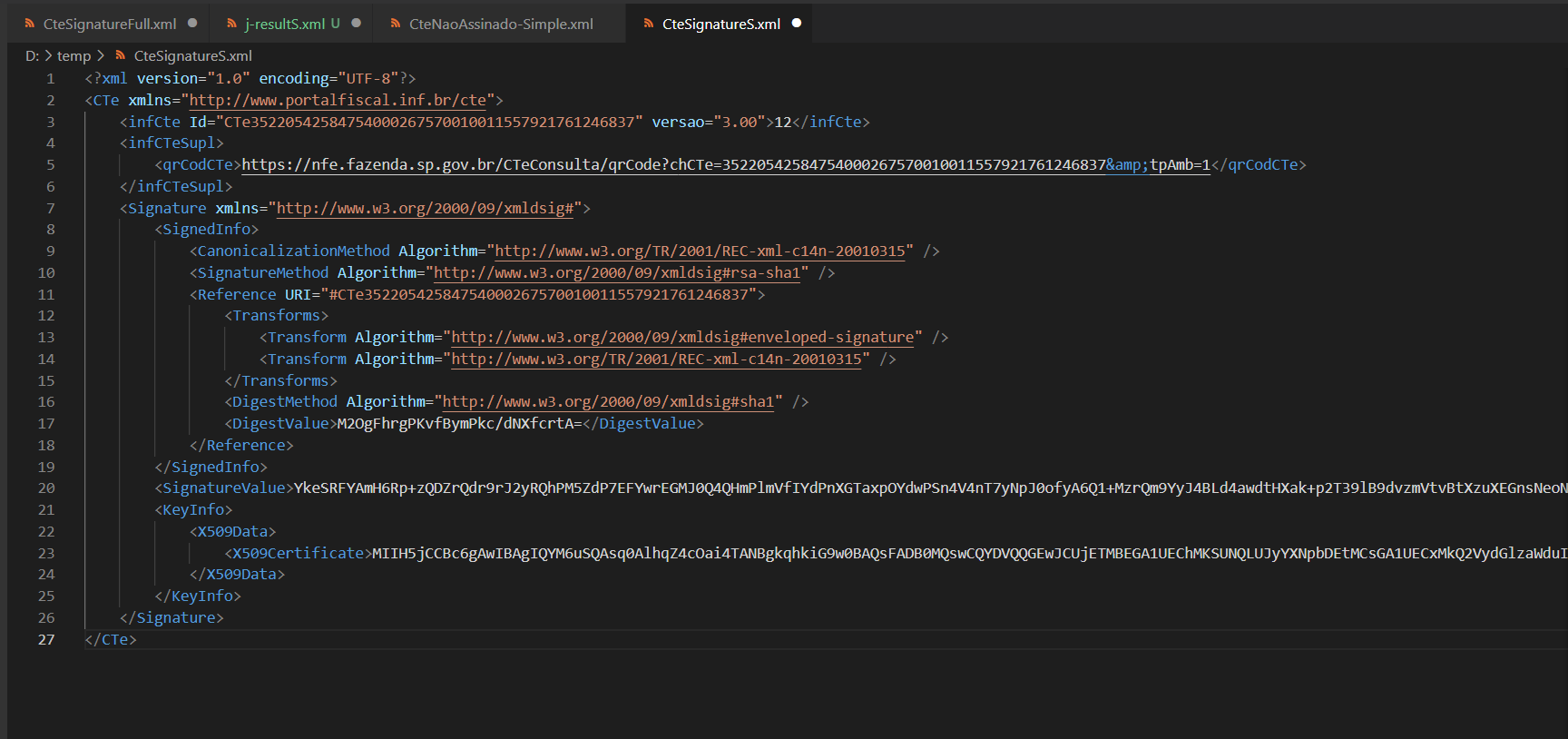The width and height of the screenshot is (1568, 739).
Task: Click the opening SignedInfo tag
Action: (x=207, y=230)
